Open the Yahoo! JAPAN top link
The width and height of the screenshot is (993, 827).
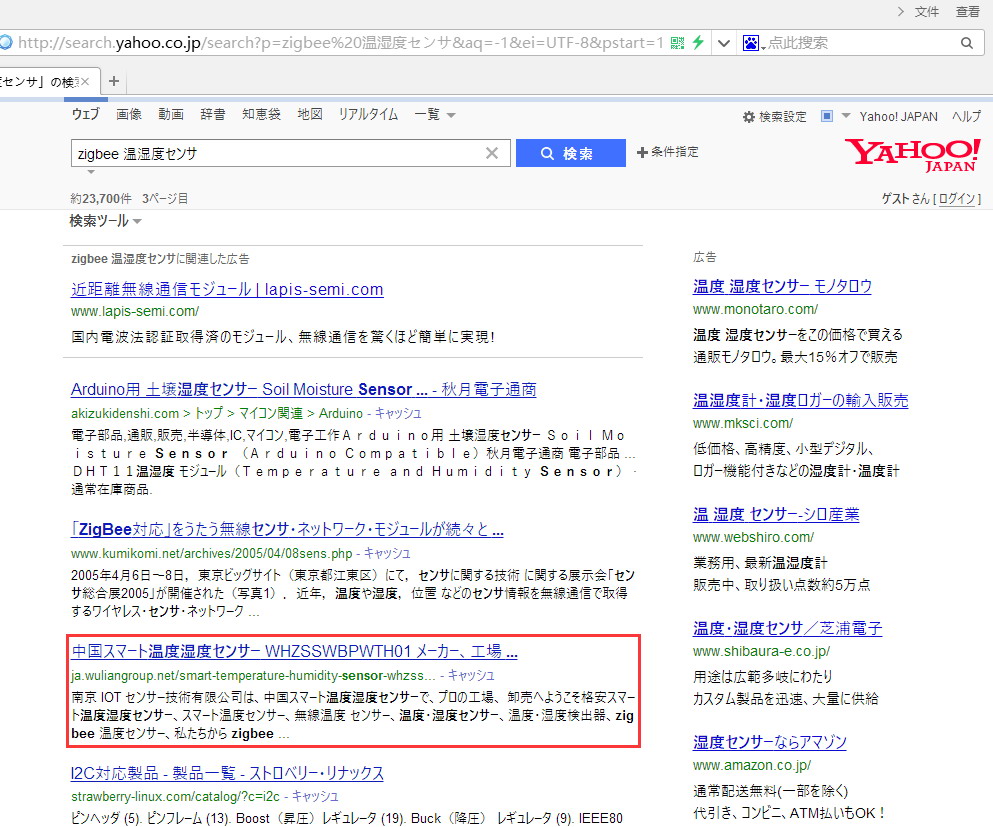[898, 117]
